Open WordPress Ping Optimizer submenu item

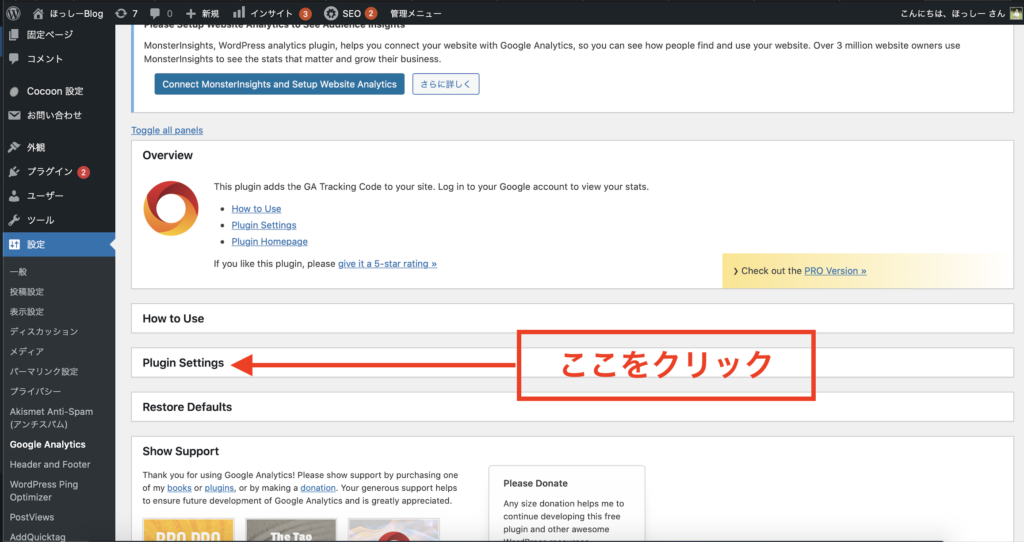coord(44,490)
